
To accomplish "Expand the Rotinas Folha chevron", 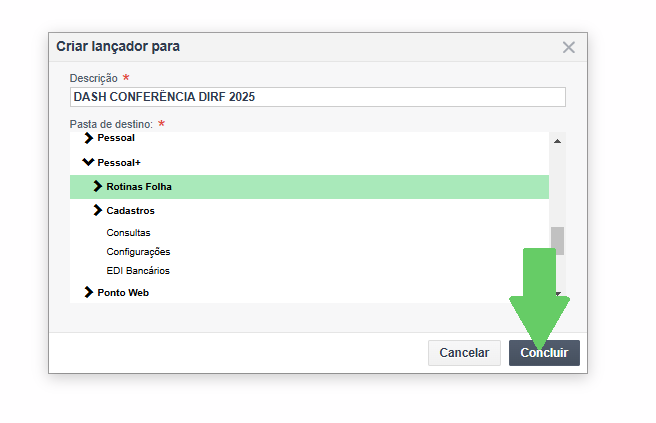I will 98,186.
